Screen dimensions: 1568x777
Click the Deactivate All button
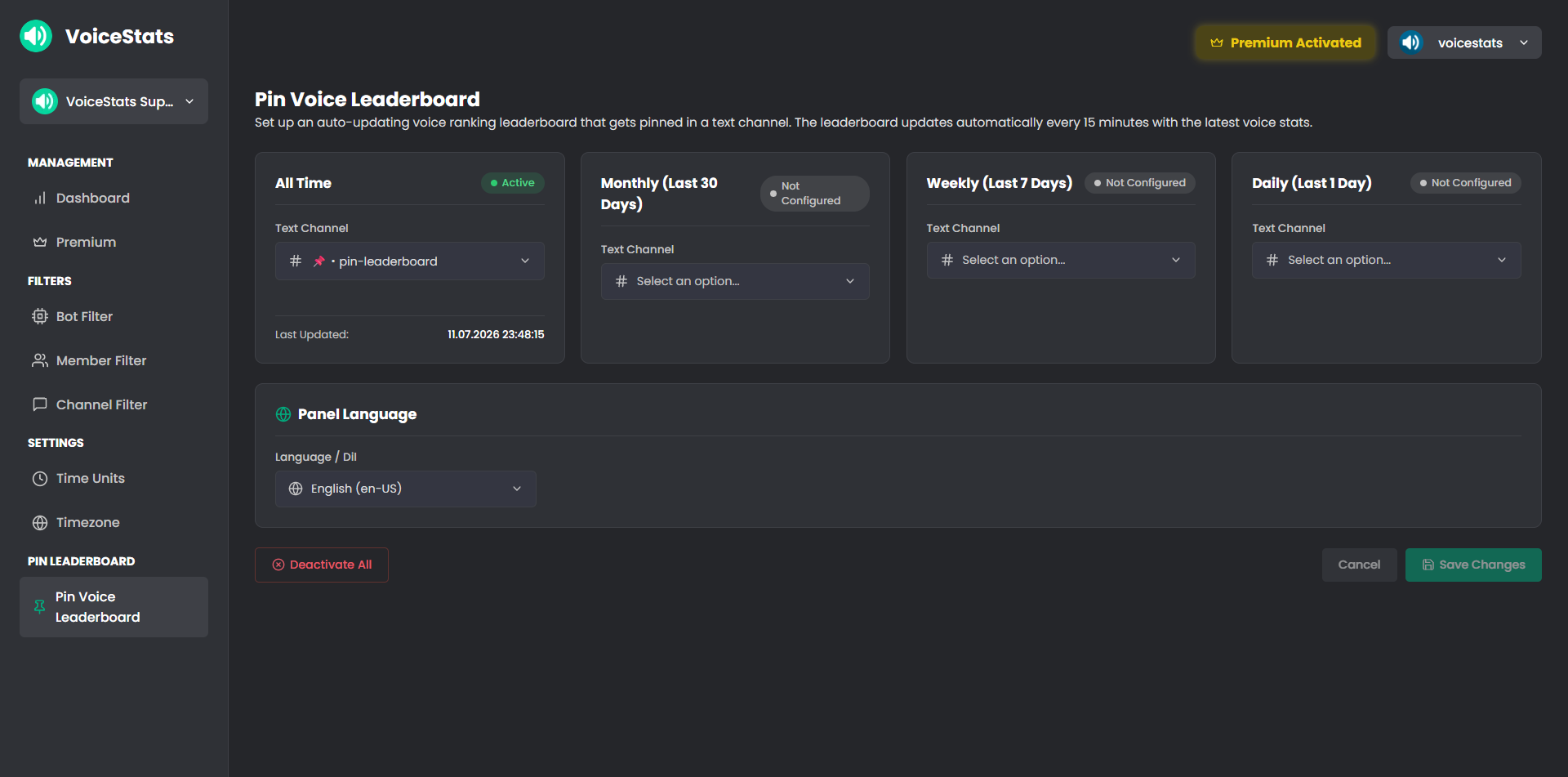[322, 565]
